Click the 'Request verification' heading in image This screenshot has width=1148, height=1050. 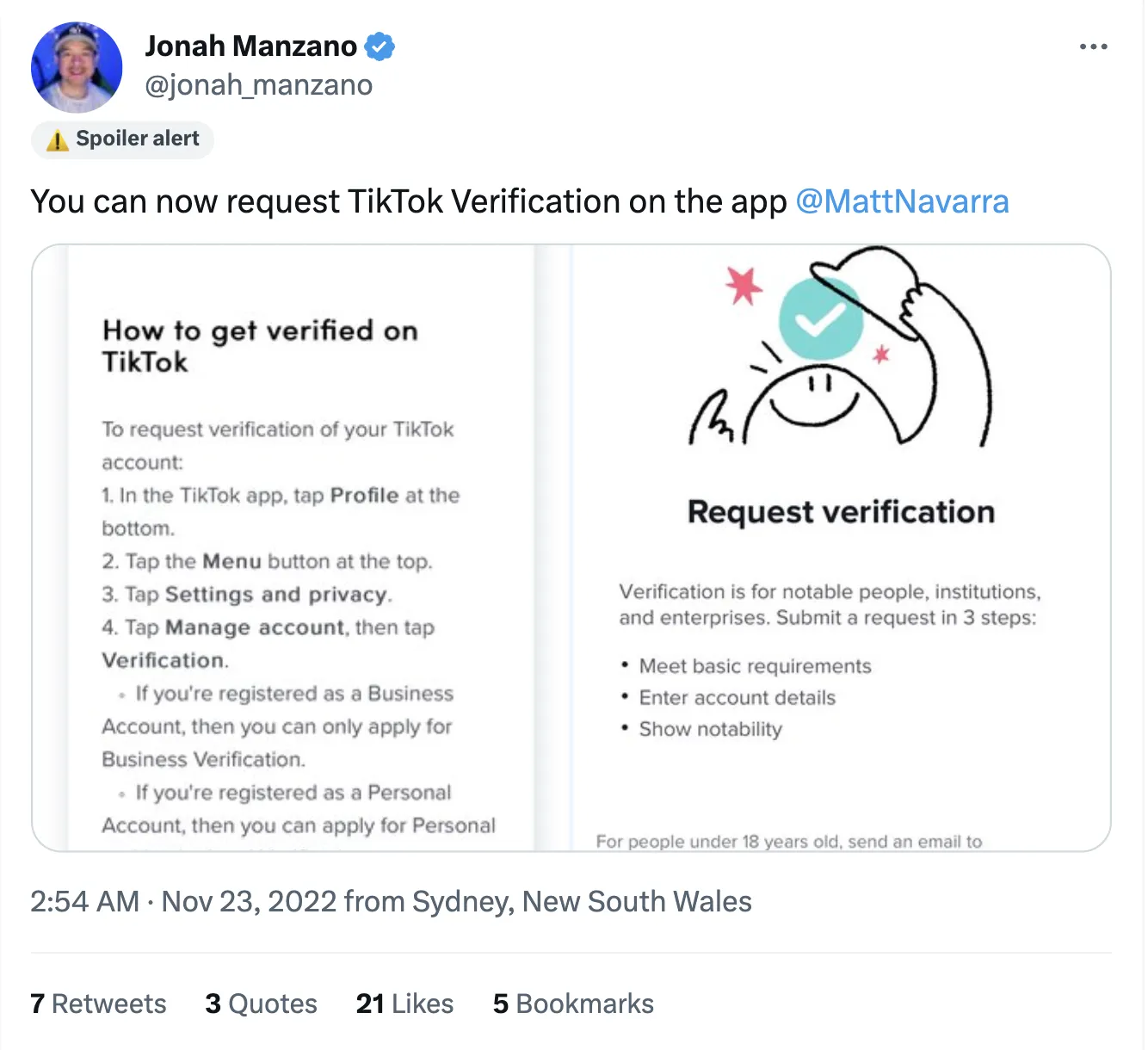click(x=841, y=512)
